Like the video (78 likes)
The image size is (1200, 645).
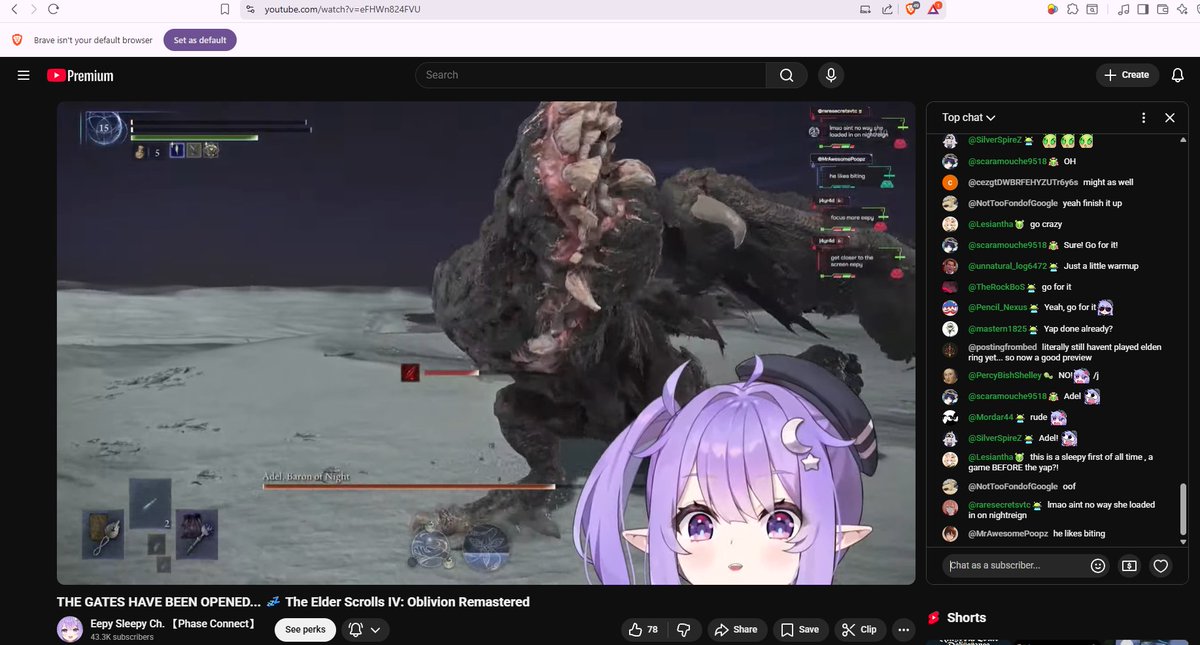642,629
